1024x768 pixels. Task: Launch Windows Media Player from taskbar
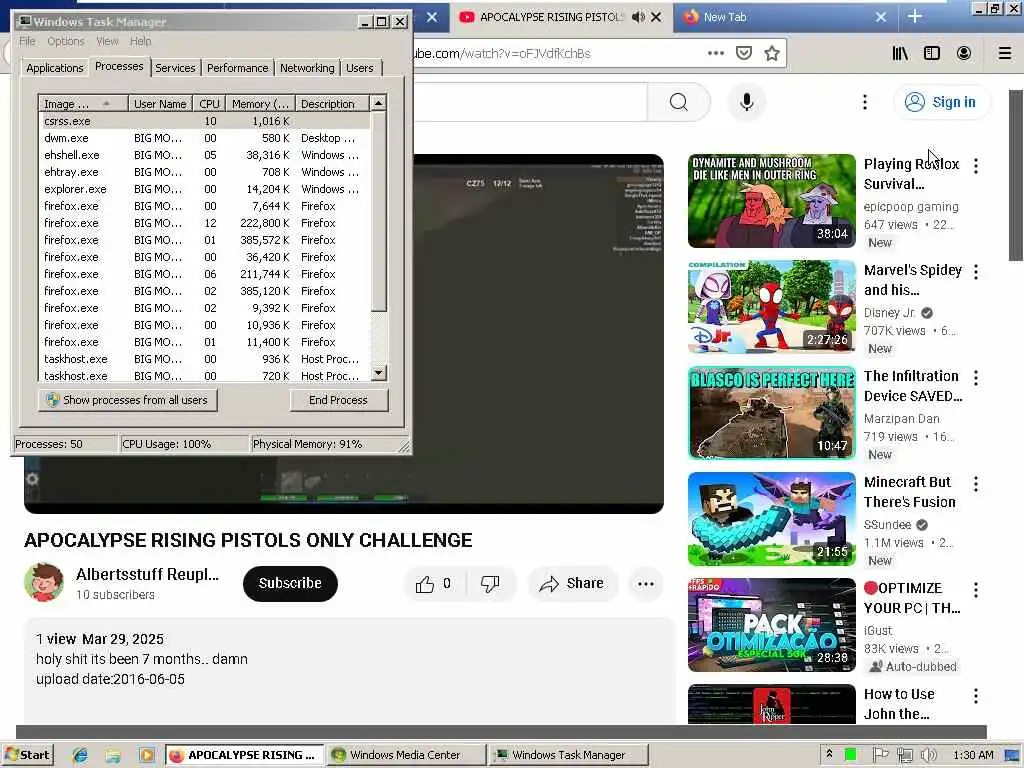click(147, 755)
